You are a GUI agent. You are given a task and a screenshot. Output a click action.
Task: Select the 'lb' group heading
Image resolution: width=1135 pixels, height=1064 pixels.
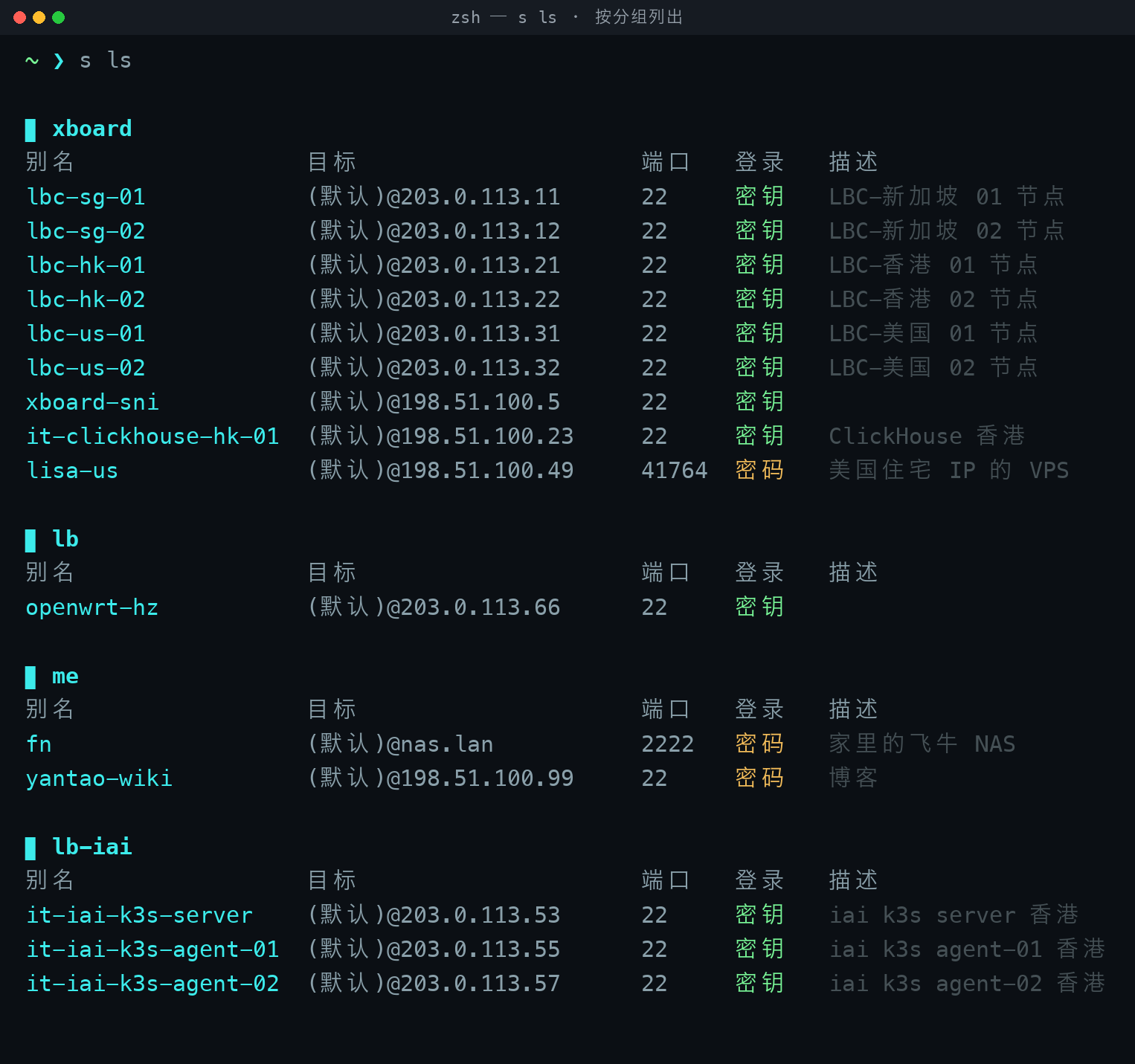point(65,539)
